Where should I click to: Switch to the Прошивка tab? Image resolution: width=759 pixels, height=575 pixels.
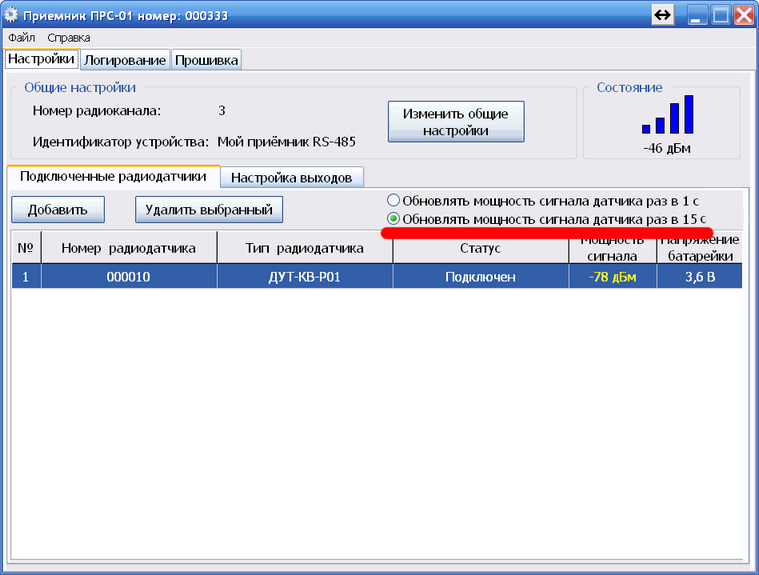pos(206,60)
